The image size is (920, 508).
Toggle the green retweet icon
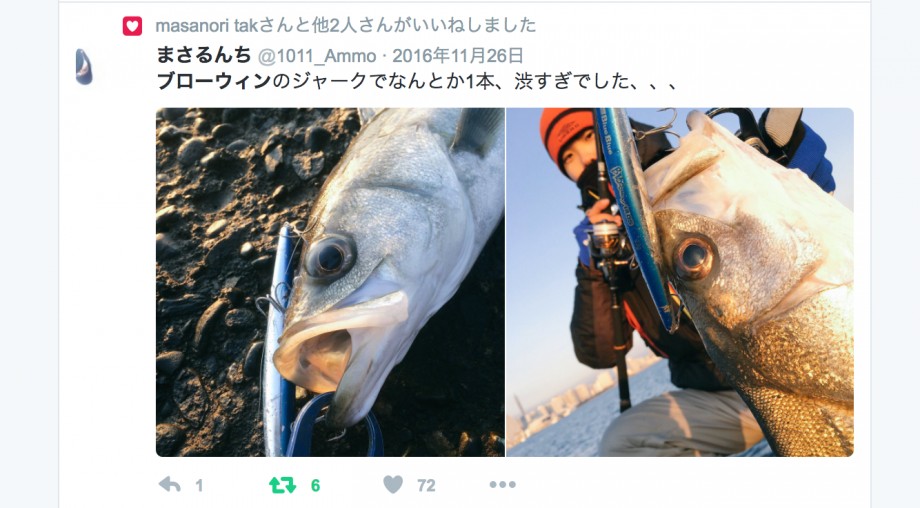click(282, 485)
